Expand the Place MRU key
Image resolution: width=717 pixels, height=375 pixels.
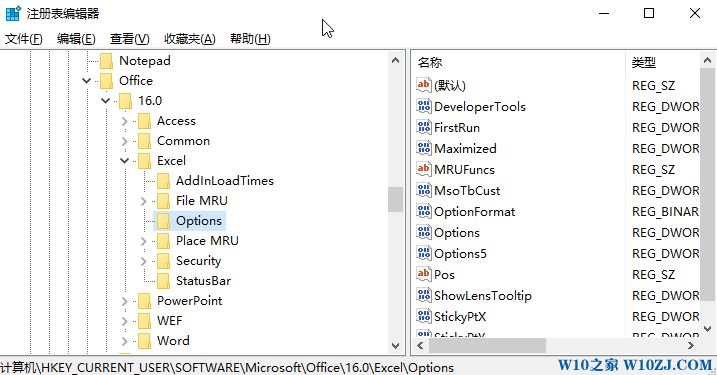click(143, 241)
